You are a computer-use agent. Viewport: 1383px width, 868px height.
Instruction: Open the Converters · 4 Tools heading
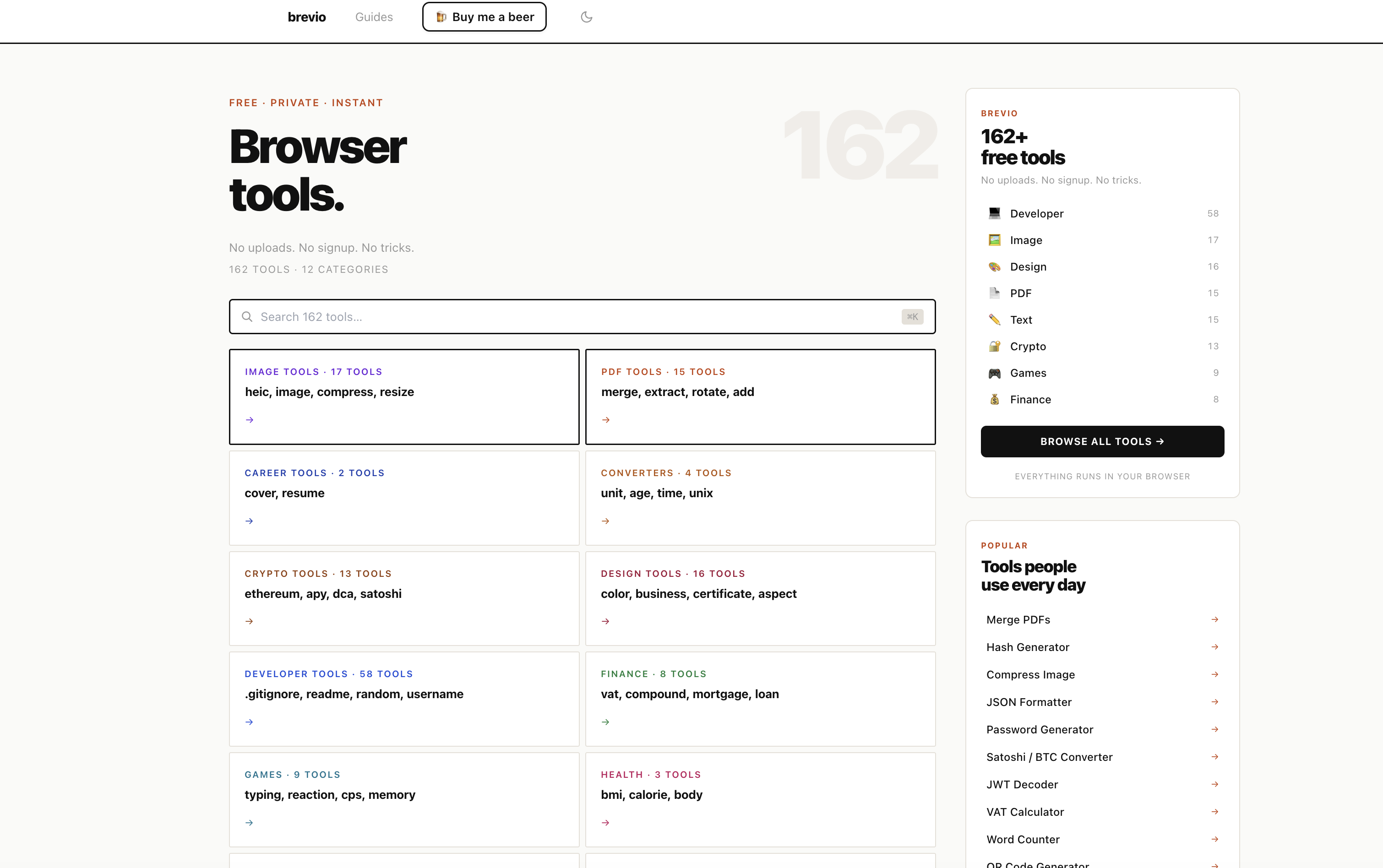[x=666, y=473]
